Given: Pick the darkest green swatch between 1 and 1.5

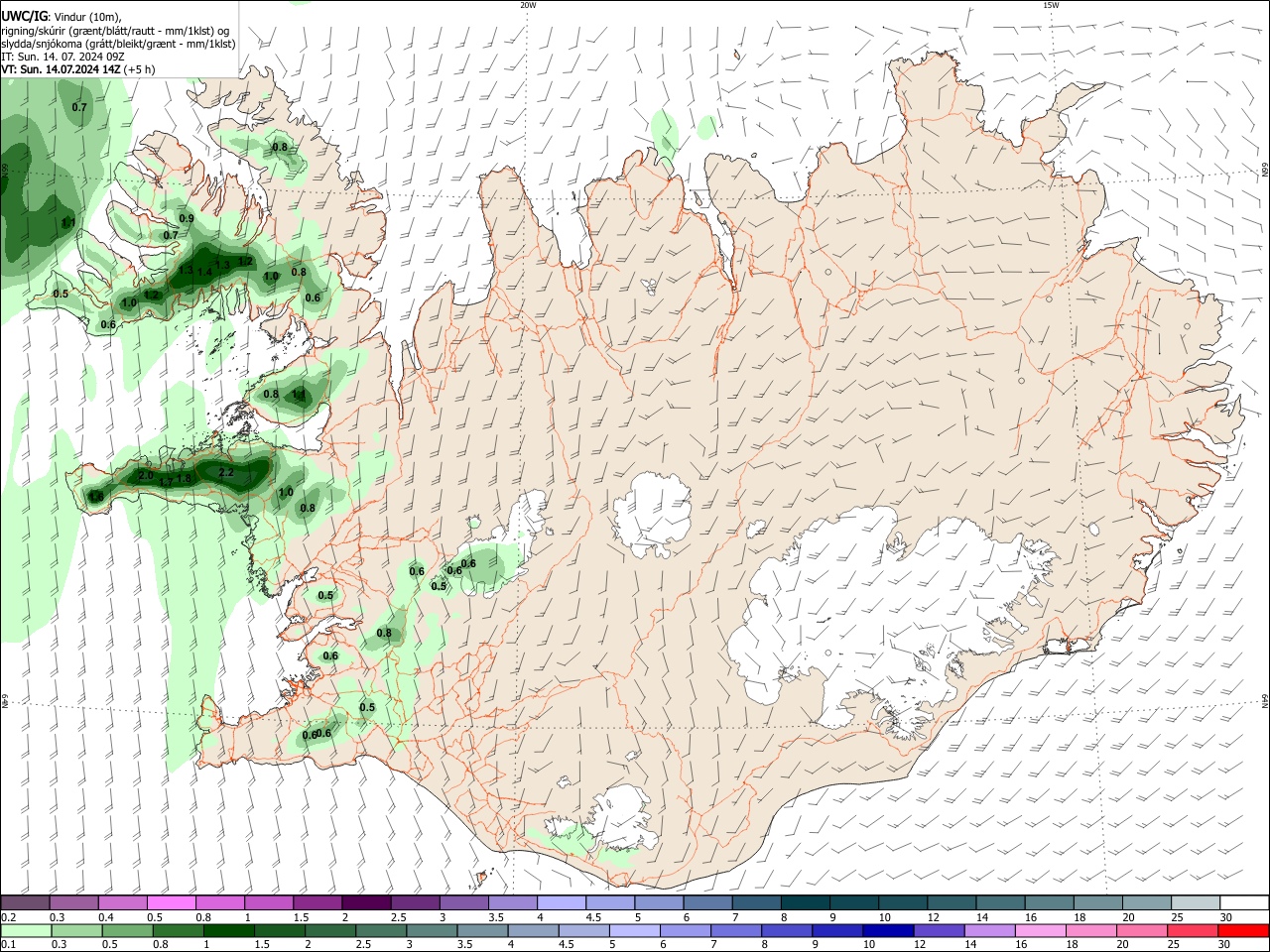Looking at the screenshot, I should pos(228,930).
